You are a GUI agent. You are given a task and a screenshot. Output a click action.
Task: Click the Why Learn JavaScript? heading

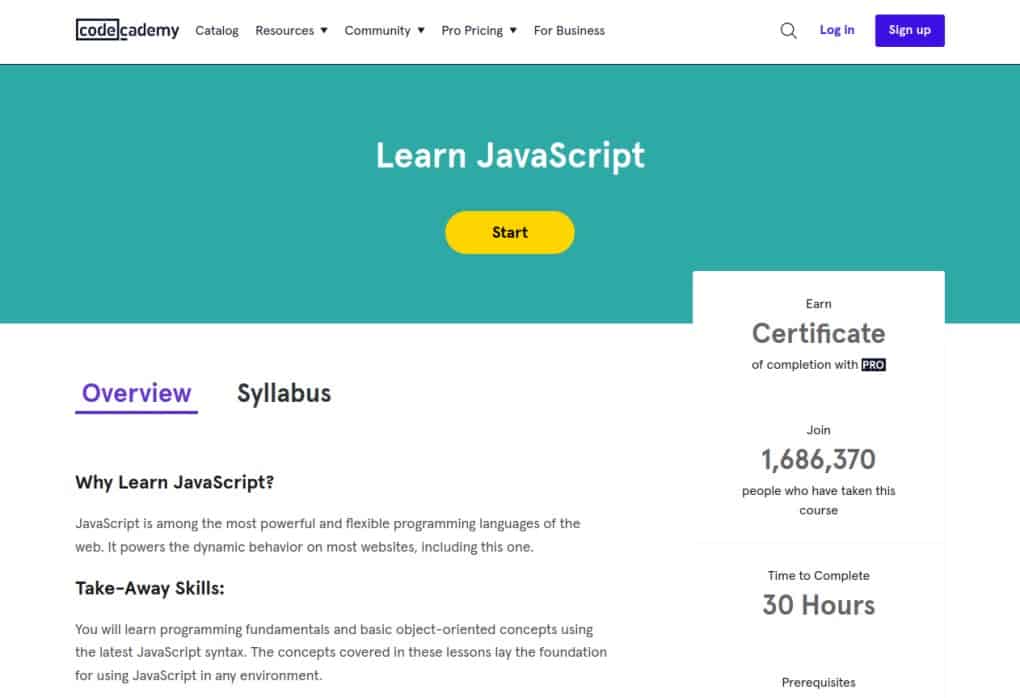coord(174,482)
